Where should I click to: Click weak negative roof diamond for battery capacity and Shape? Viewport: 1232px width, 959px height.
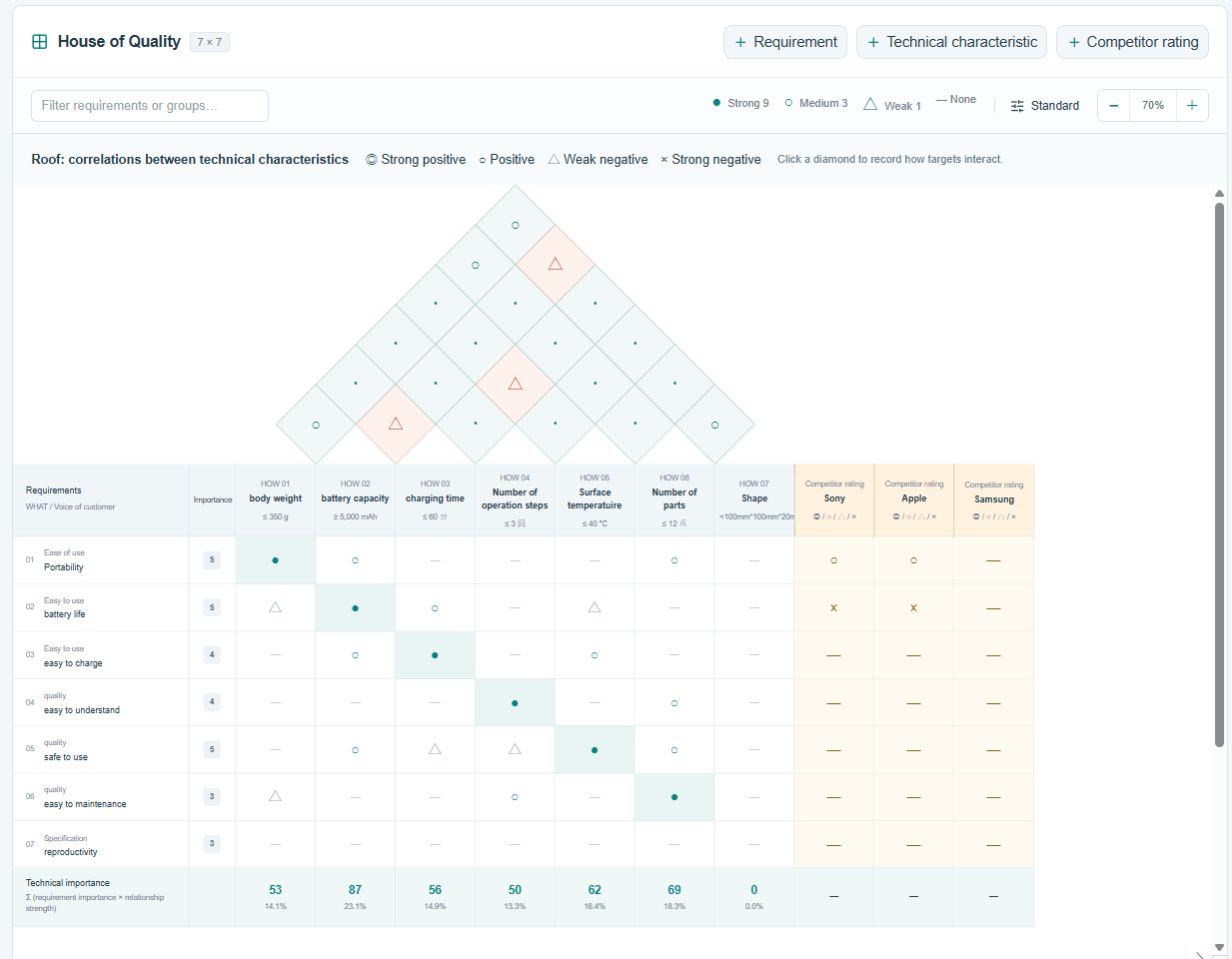[556, 264]
